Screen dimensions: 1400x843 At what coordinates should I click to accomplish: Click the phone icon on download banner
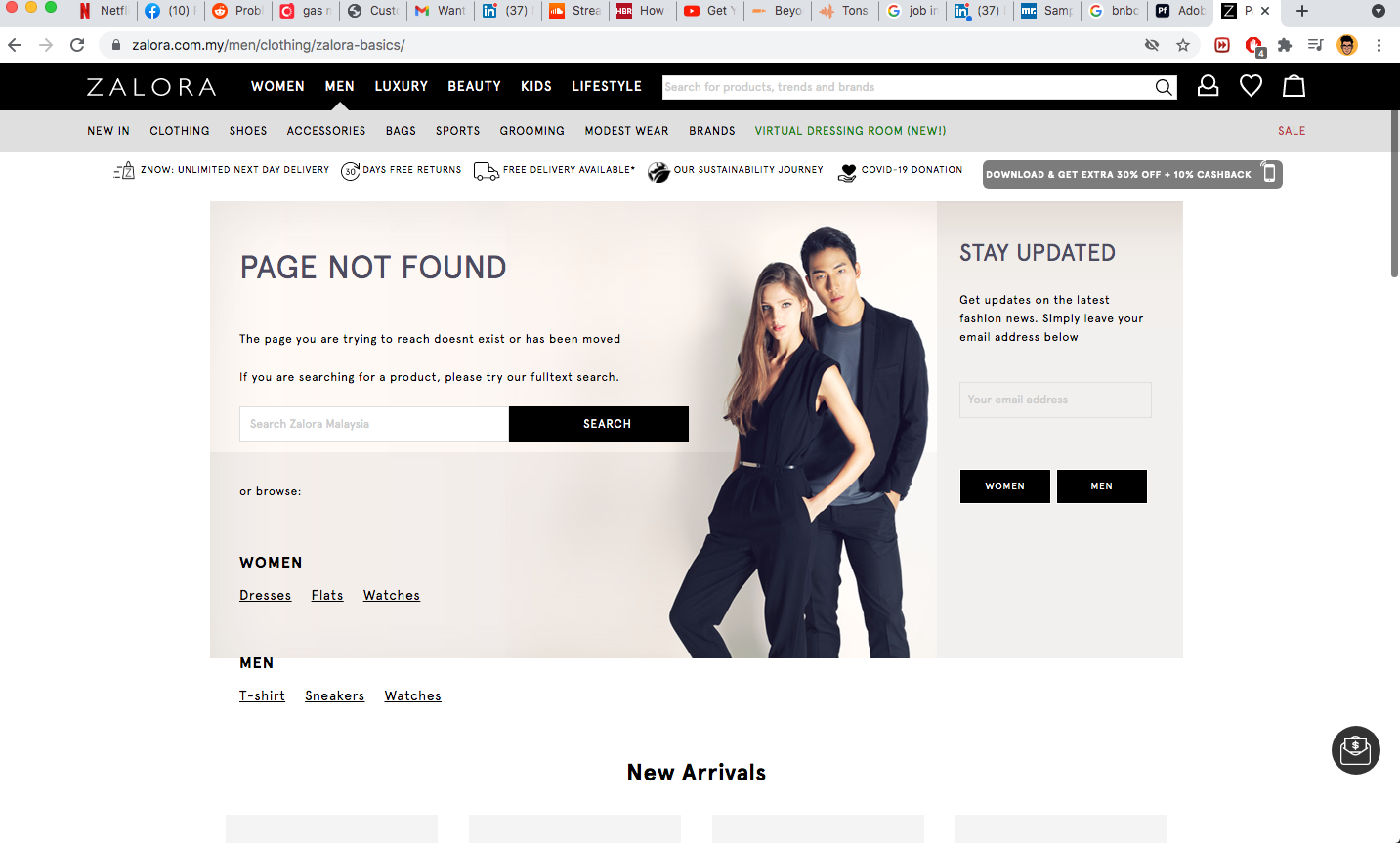click(1269, 173)
